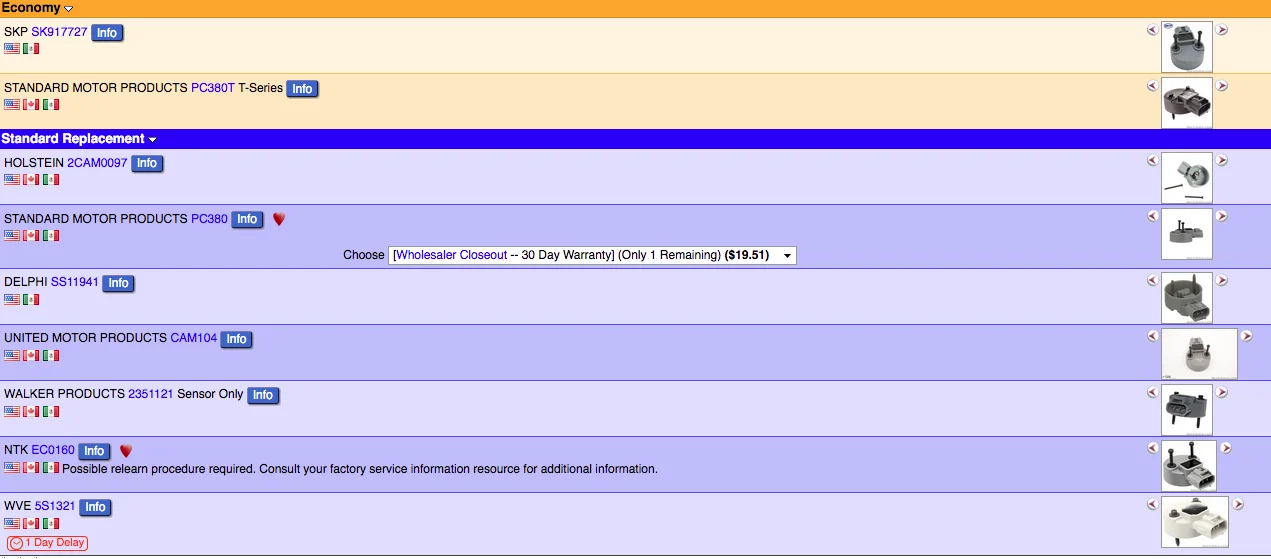
Task: Show previous image for DELPHI SS11941
Action: [x=1152, y=280]
